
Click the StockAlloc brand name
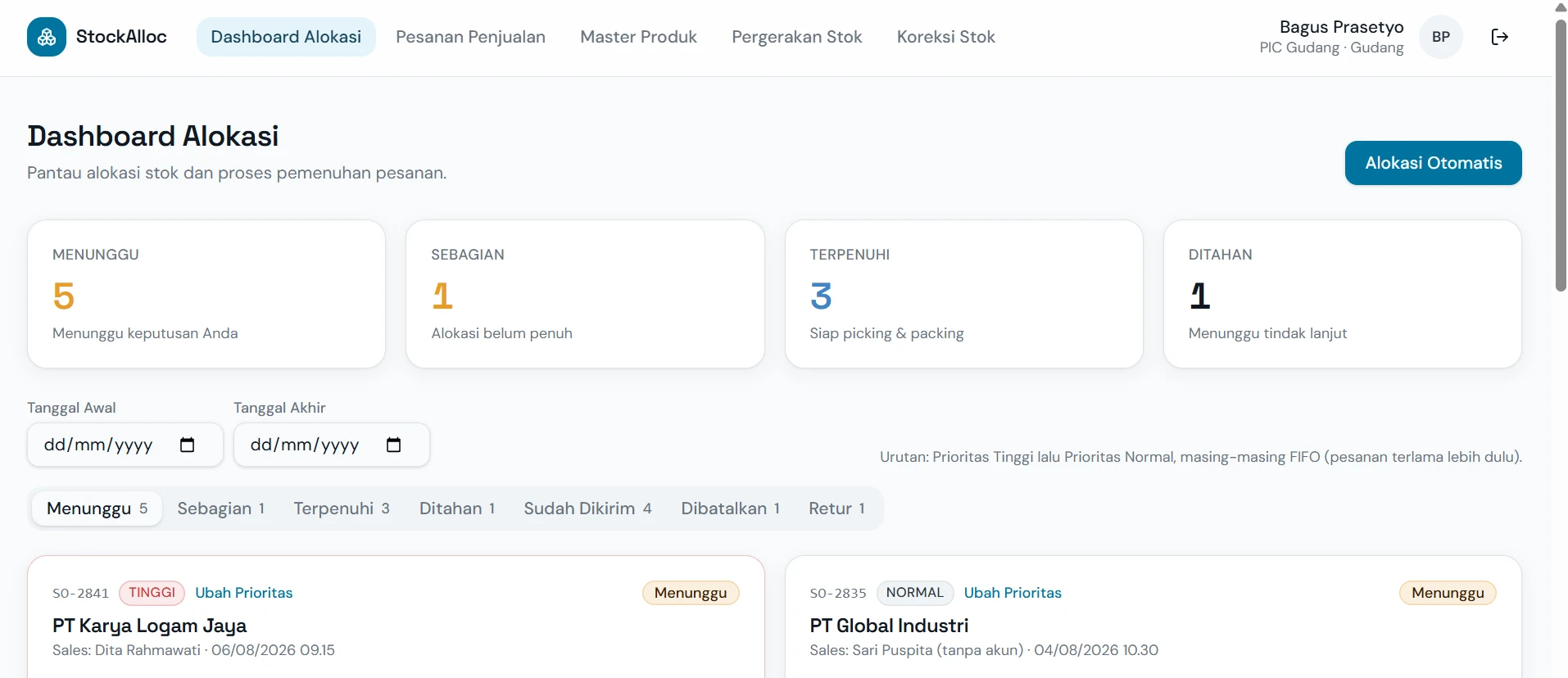121,37
